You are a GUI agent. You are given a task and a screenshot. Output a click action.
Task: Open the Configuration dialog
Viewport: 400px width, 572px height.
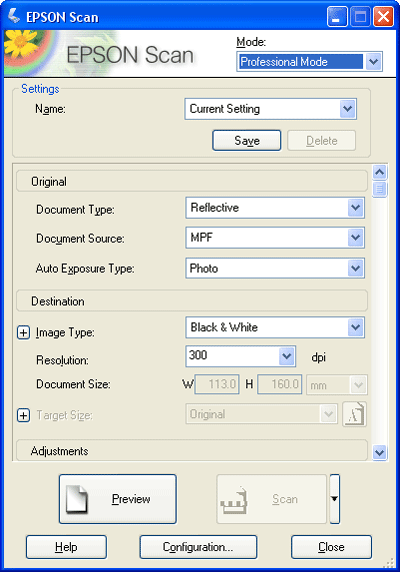pos(198,547)
